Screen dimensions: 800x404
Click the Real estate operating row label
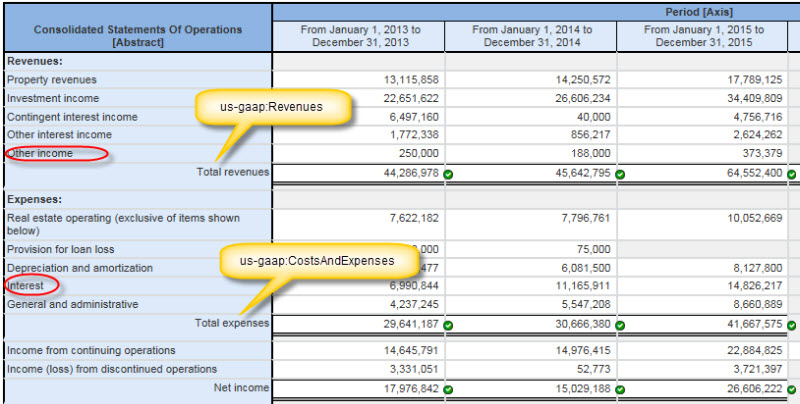pyautogui.click(x=123, y=224)
